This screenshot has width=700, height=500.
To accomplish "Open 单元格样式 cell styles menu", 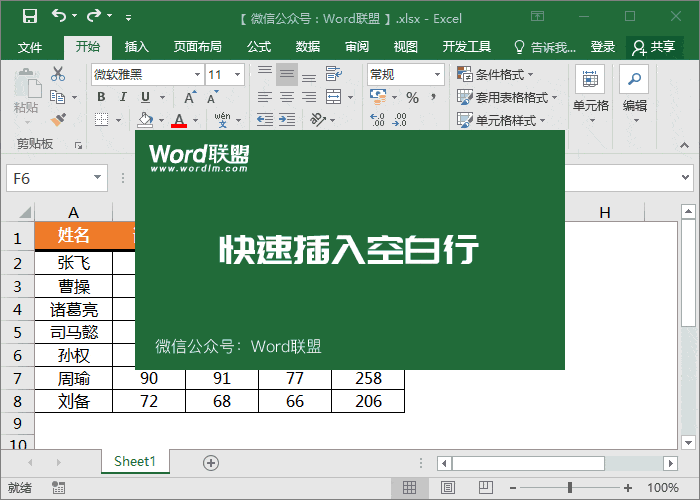I will pyautogui.click(x=501, y=120).
